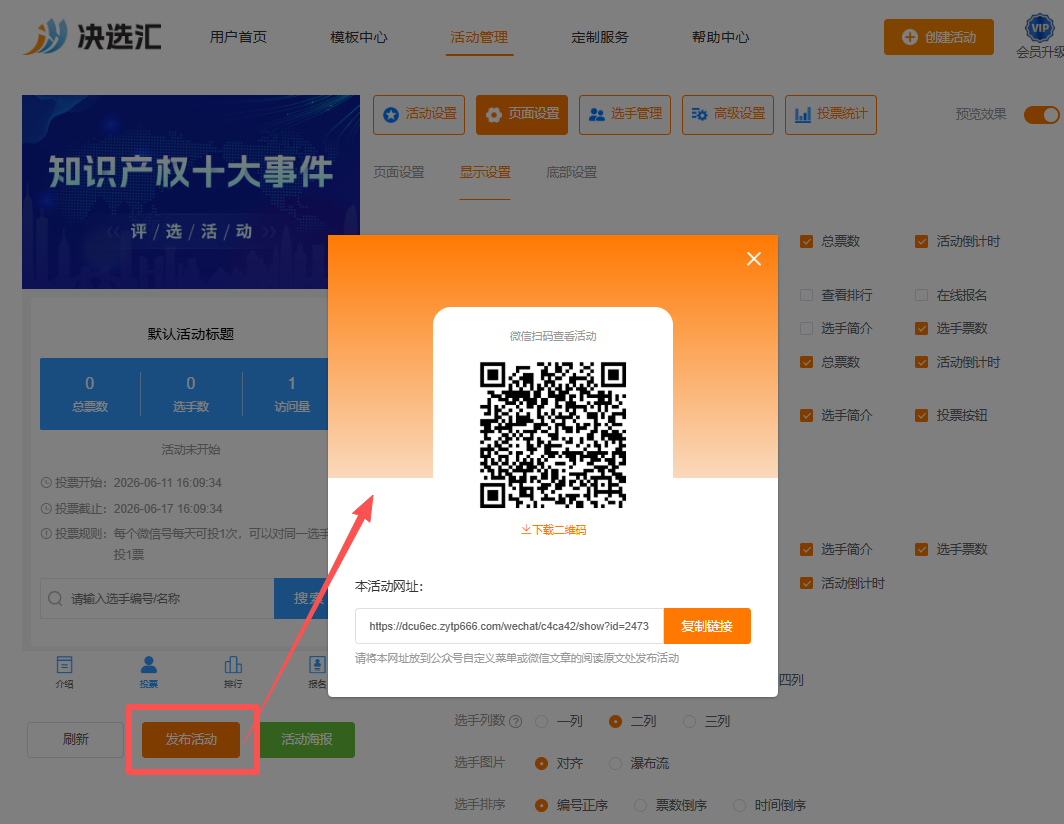This screenshot has height=824, width=1064.
Task: Click the 活动海报 button
Action: pos(307,739)
